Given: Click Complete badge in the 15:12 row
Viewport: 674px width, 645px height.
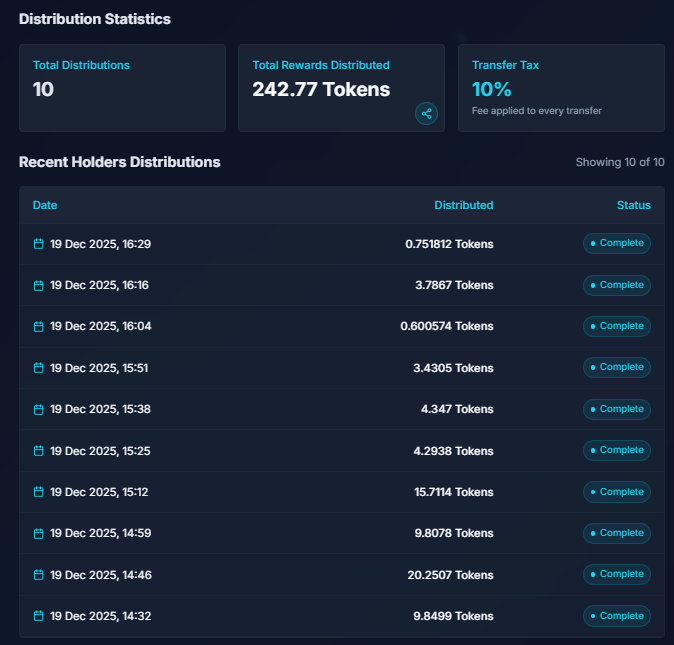Looking at the screenshot, I should click(x=617, y=492).
